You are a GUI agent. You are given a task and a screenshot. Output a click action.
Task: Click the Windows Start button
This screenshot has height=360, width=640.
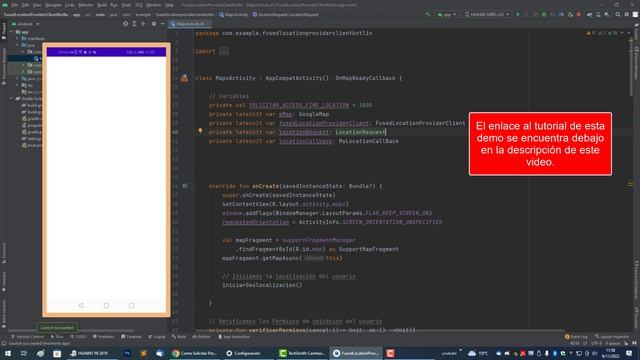pyautogui.click(x=8, y=353)
